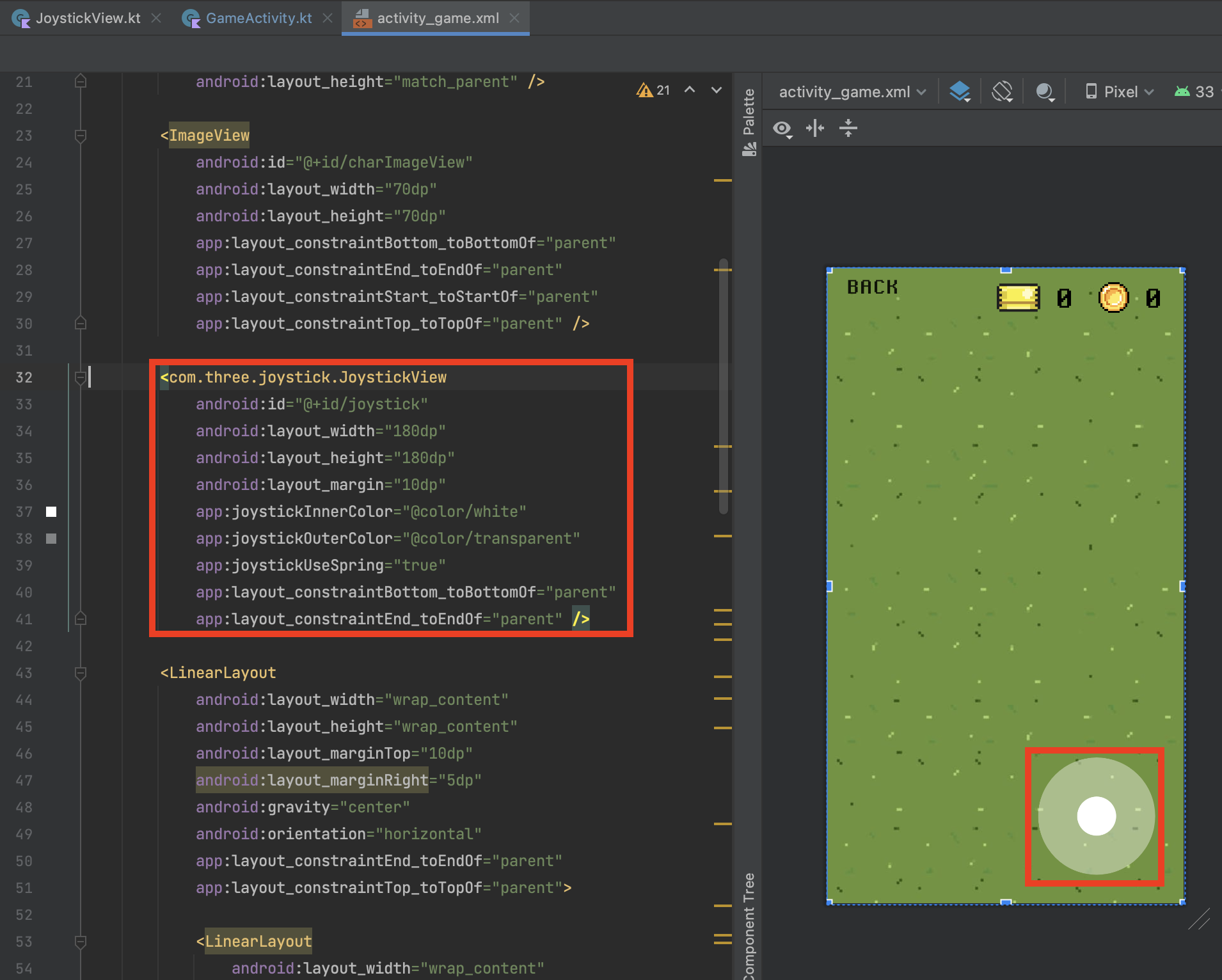The image size is (1222, 980).
Task: Click the BACK button in the layout preview
Action: tap(873, 287)
